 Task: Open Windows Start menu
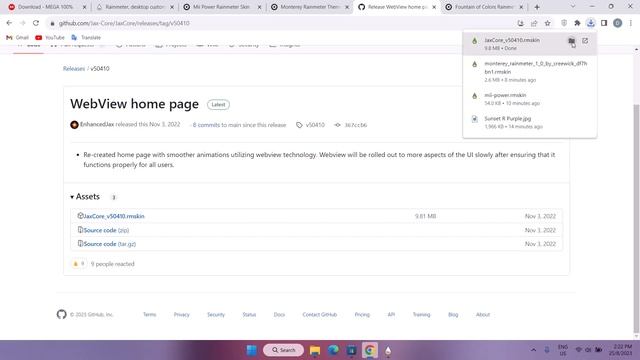(x=251, y=350)
